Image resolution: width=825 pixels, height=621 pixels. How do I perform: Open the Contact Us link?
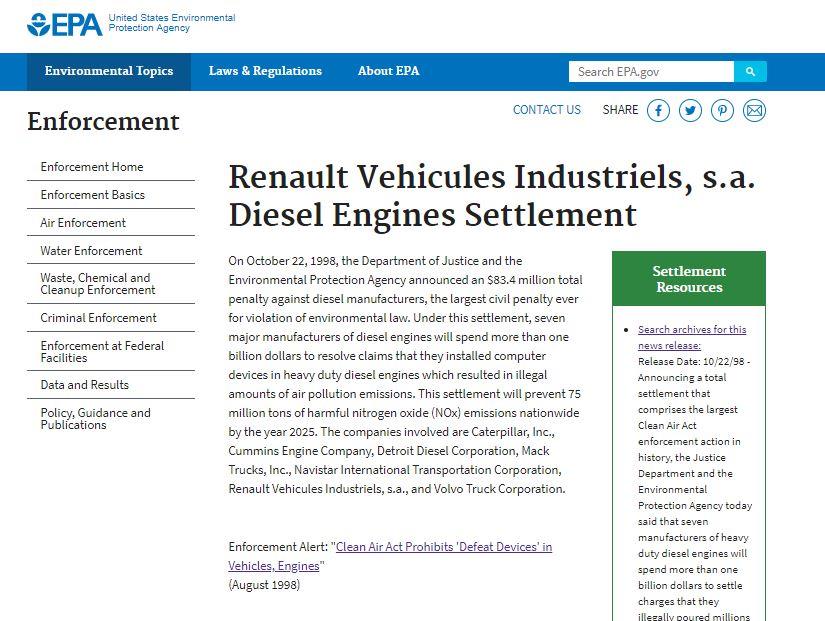[x=547, y=109]
